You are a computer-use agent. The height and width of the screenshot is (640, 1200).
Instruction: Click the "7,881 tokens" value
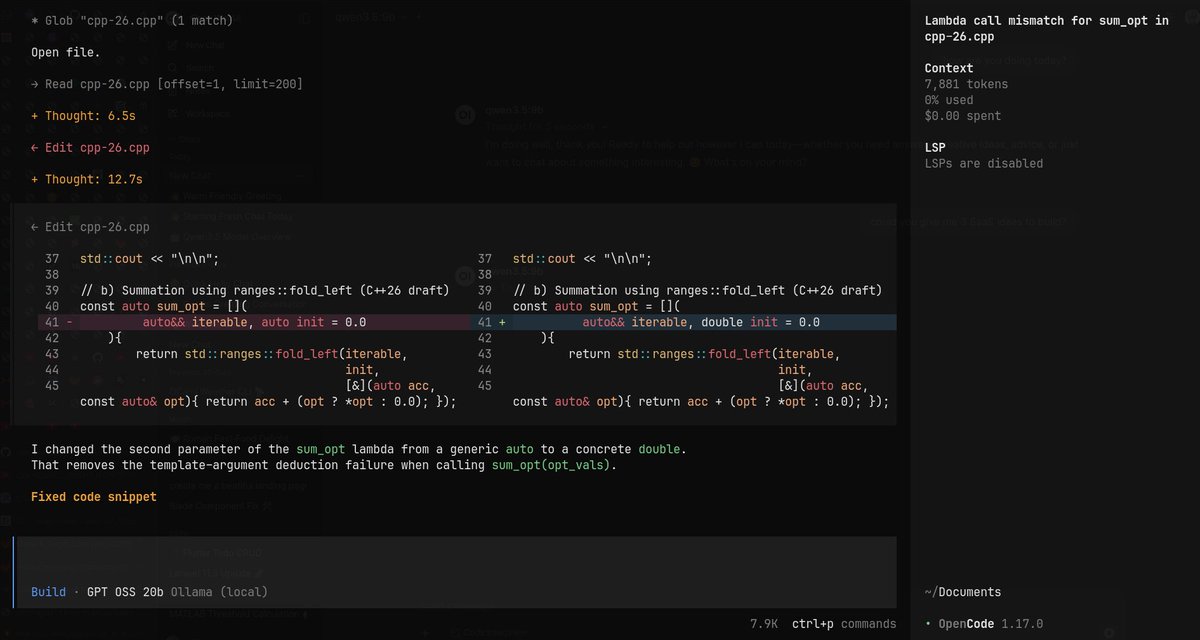(966, 84)
